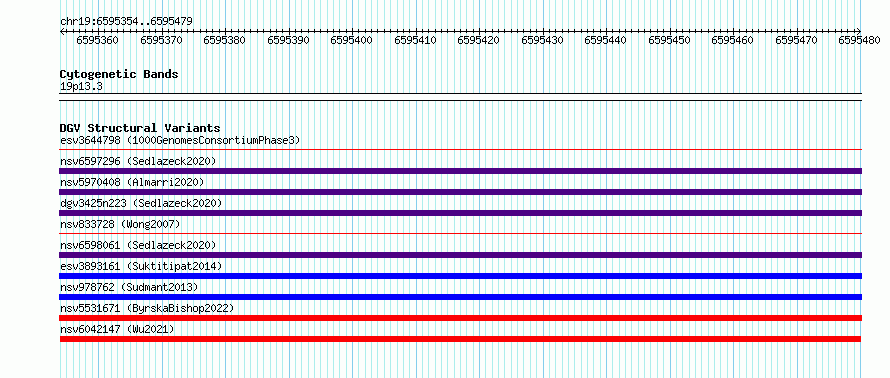This screenshot has height=378, width=890.
Task: Click ruler position 6595380
Action: coord(225,40)
